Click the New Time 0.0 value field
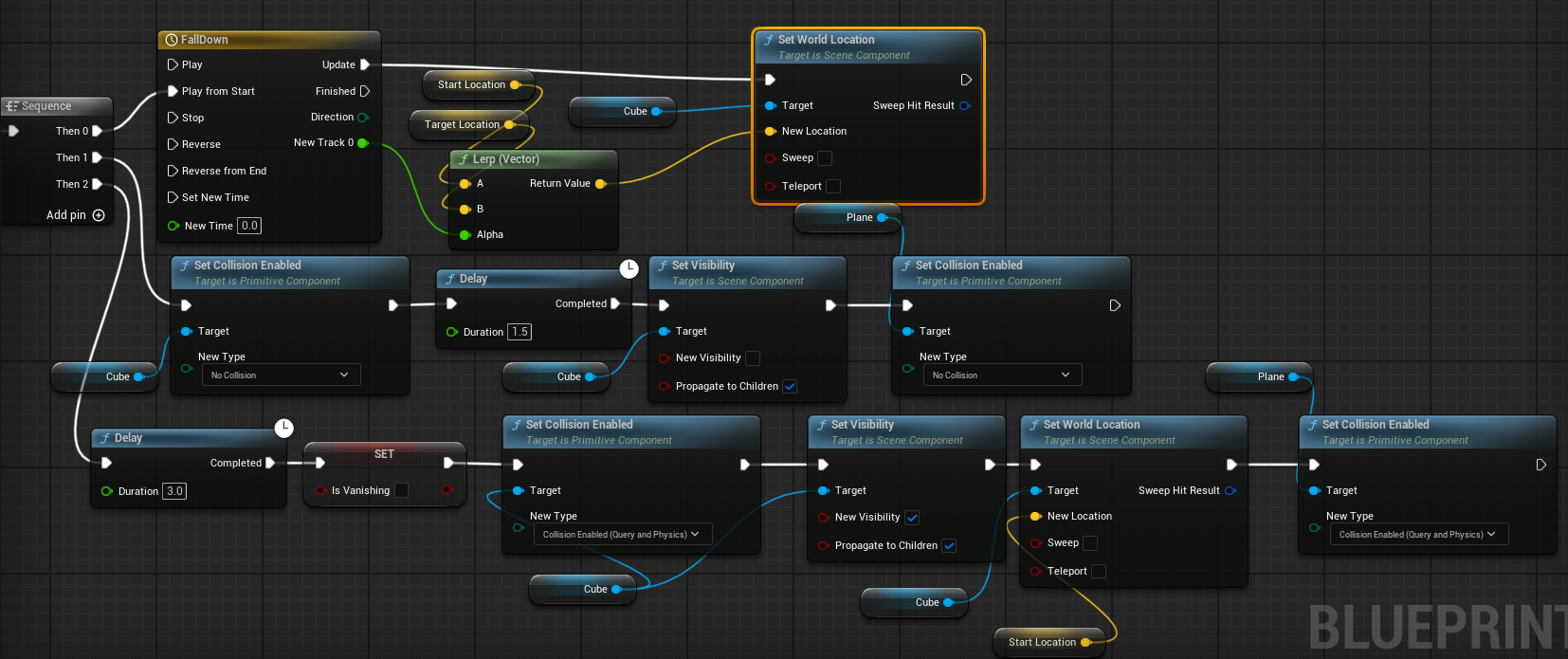The width and height of the screenshot is (1568, 659). click(x=249, y=226)
